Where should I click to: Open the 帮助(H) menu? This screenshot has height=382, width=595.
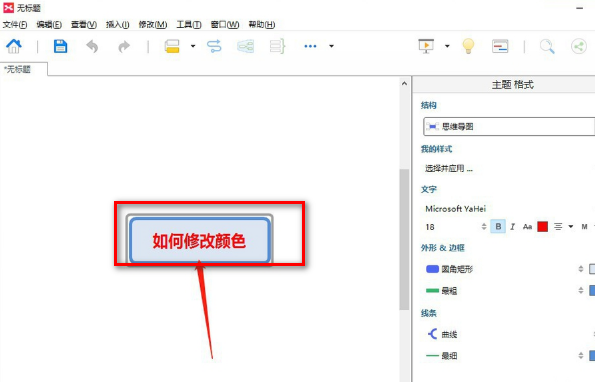pos(261,25)
